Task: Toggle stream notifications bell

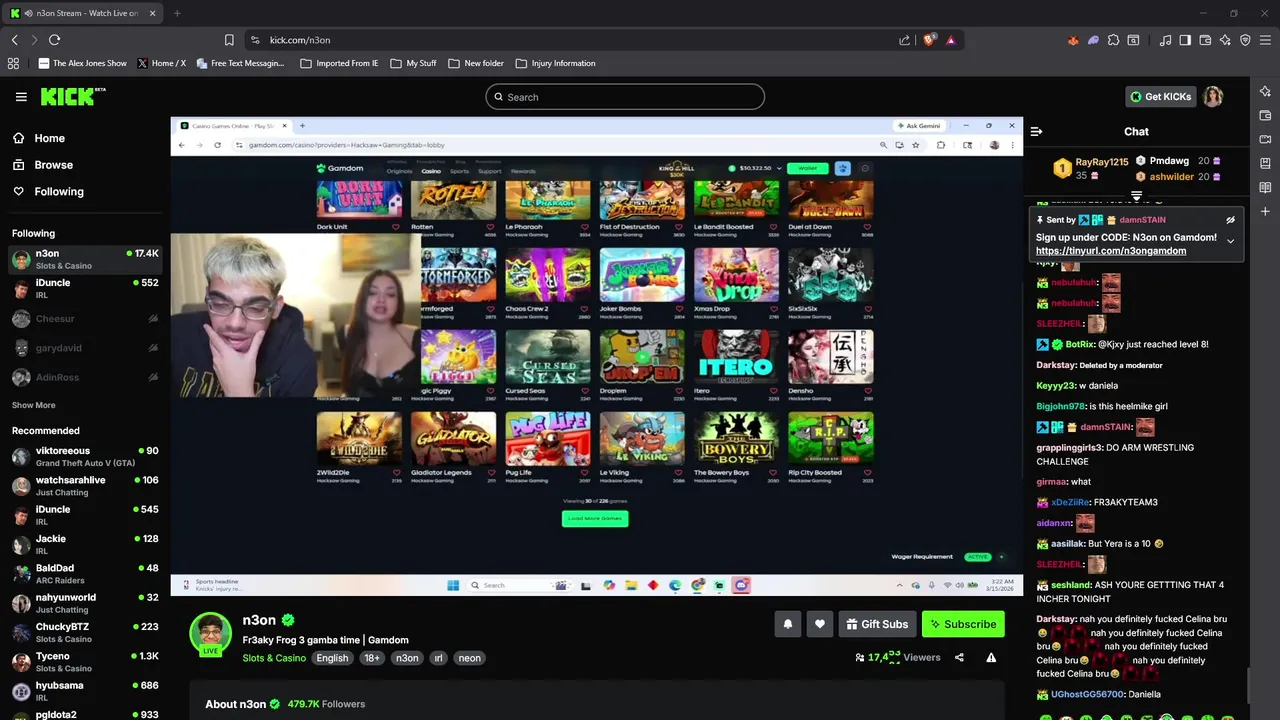Action: 788,624
